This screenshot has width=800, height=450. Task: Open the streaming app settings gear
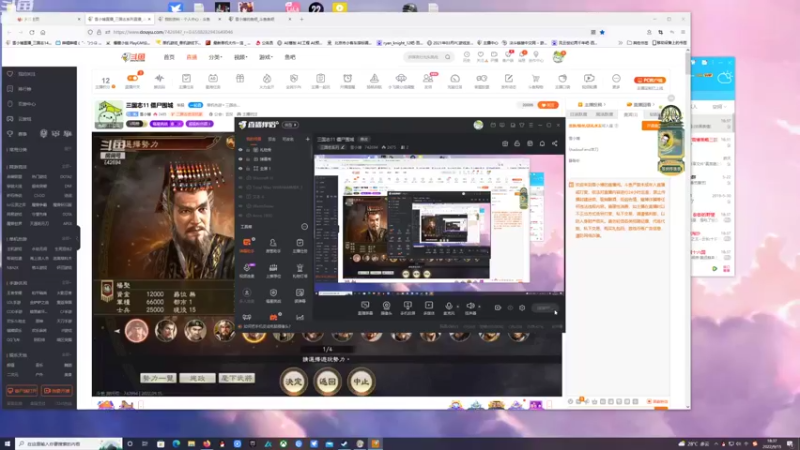(x=522, y=308)
